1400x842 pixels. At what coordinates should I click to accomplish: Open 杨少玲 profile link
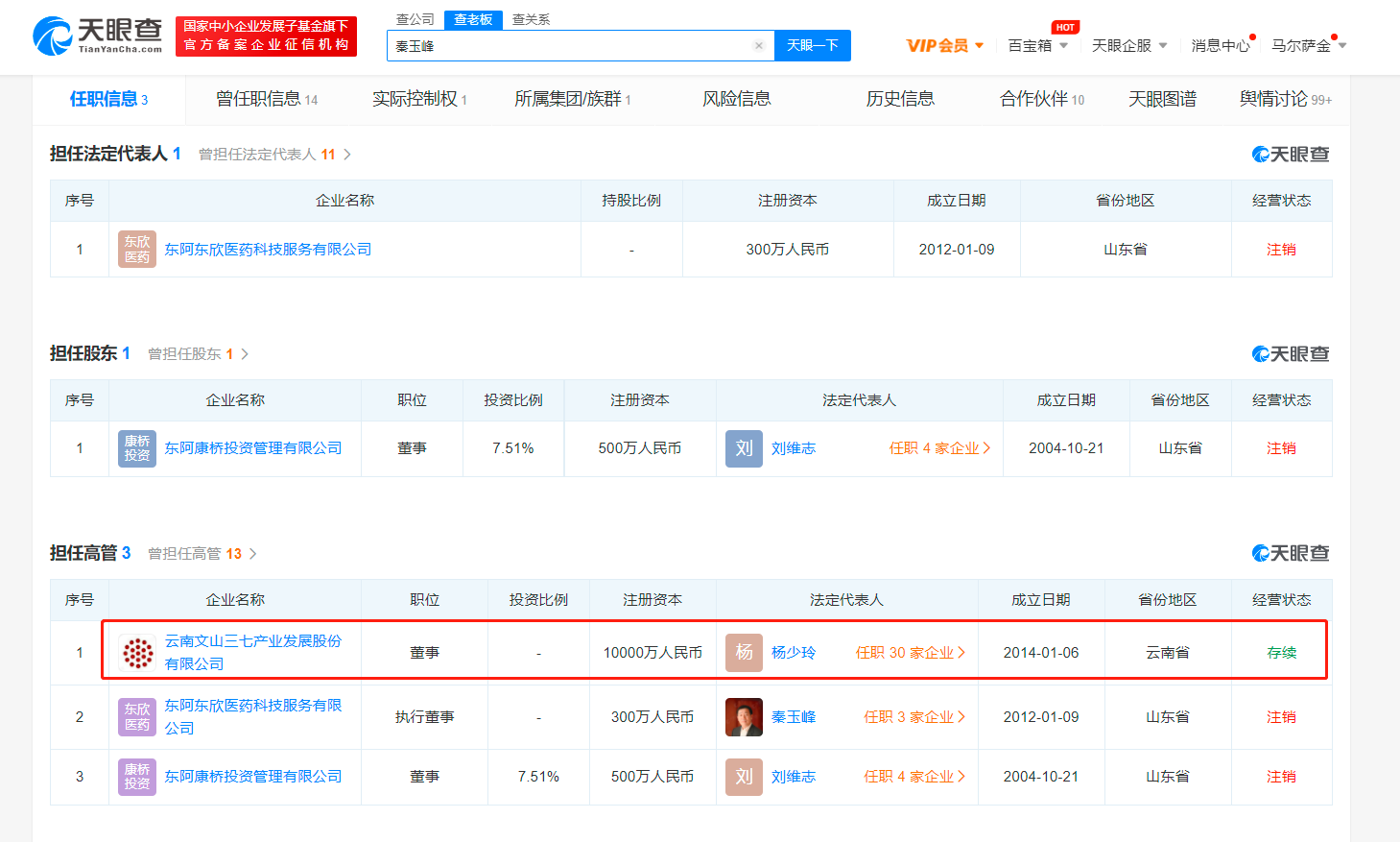pos(794,653)
